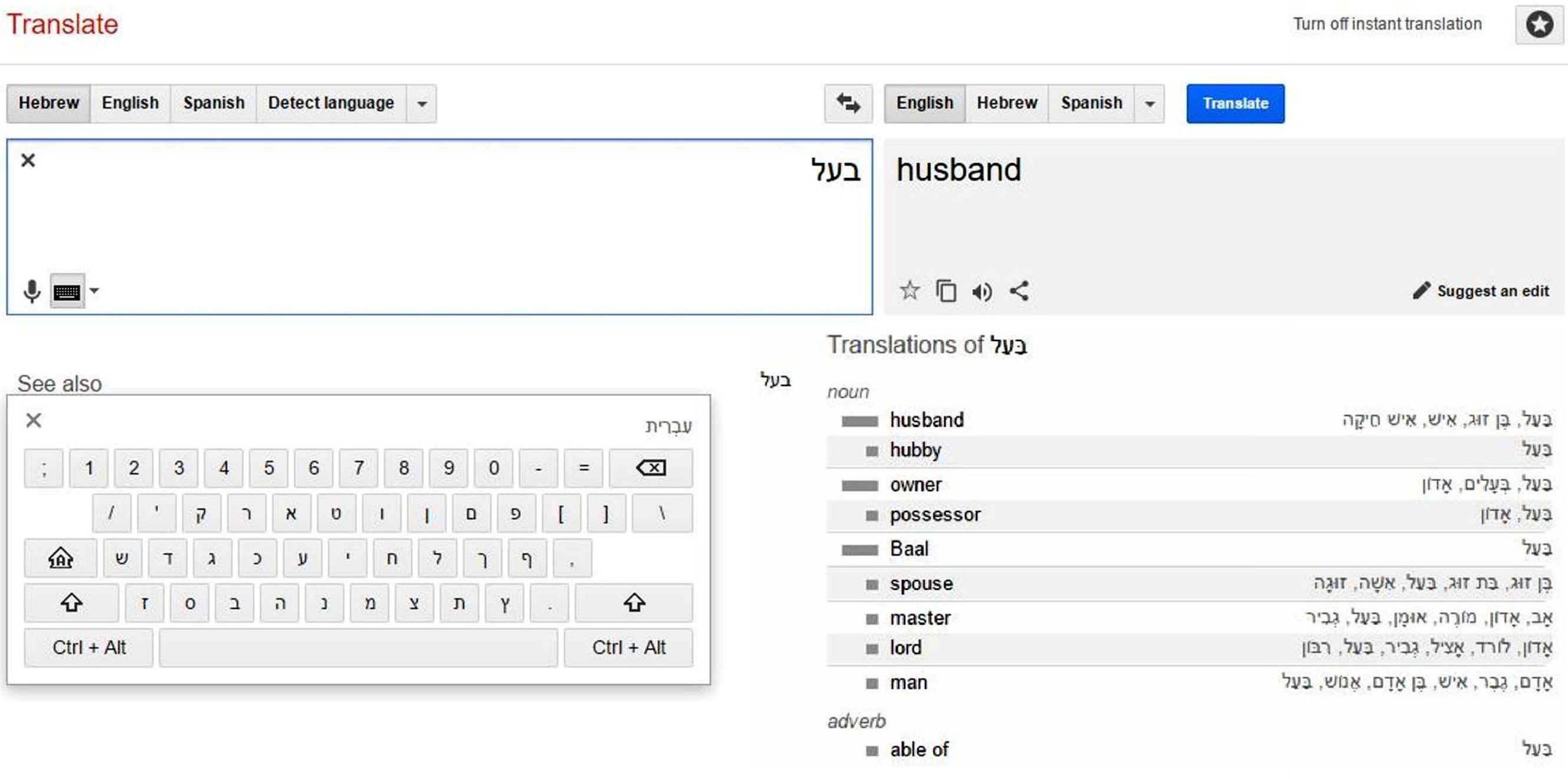This screenshot has width=1568, height=779.
Task: Toggle left Ctrl + Alt key
Action: pos(89,648)
